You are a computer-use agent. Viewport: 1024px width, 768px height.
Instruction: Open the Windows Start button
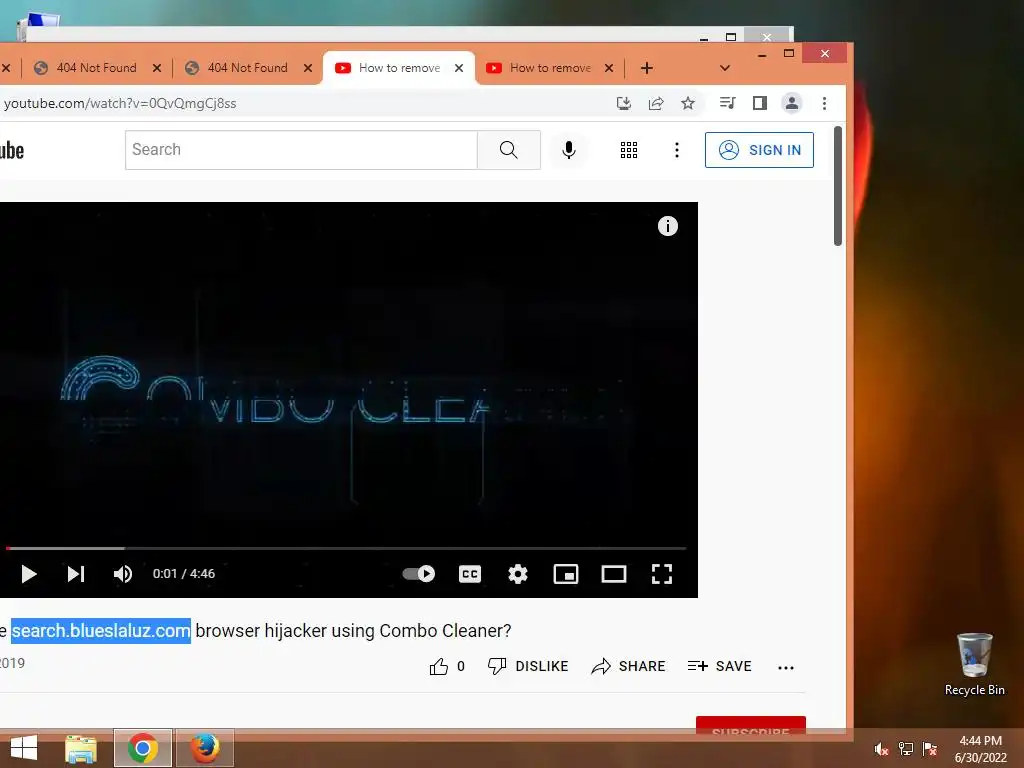tap(24, 748)
